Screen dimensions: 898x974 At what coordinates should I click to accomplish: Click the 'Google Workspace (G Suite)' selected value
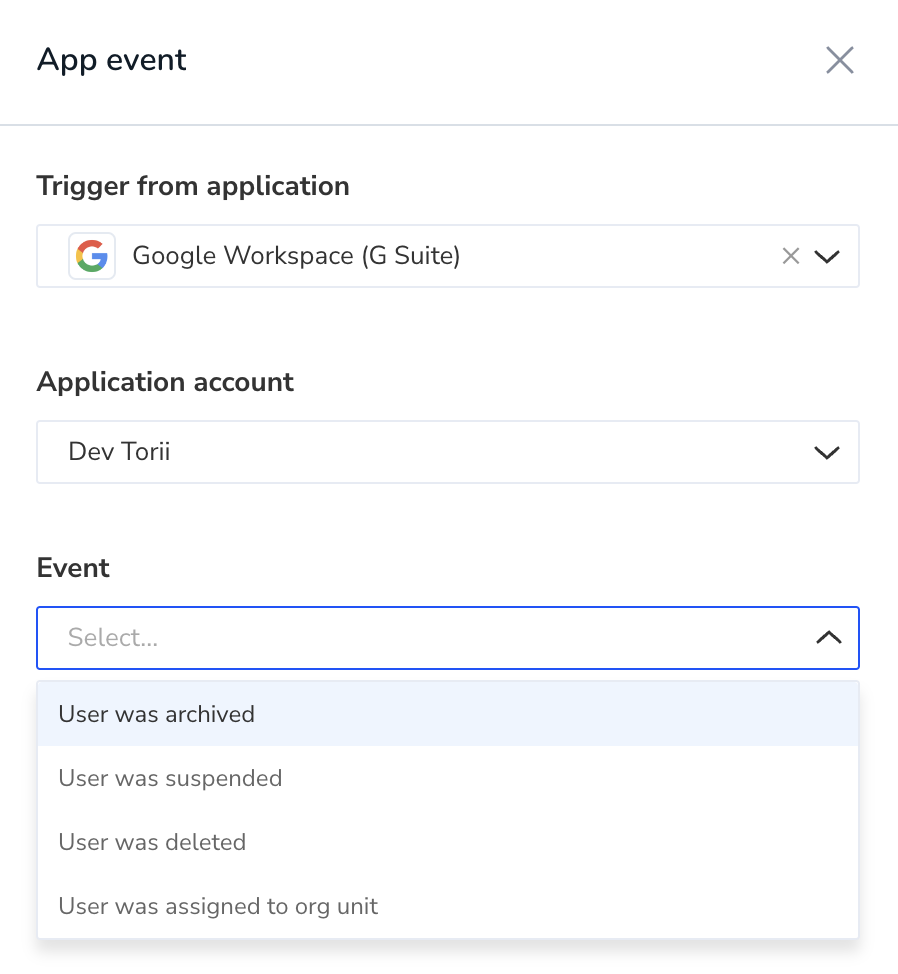pyautogui.click(x=296, y=256)
